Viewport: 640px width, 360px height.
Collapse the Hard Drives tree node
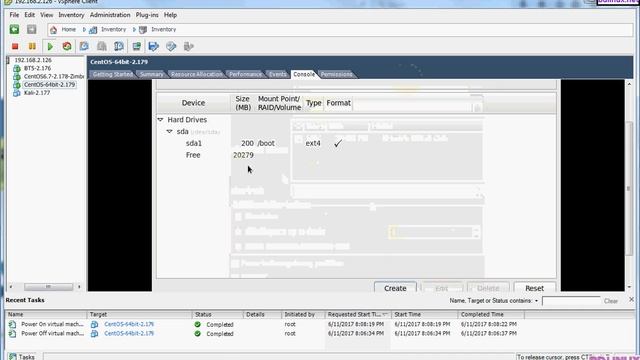click(160, 120)
